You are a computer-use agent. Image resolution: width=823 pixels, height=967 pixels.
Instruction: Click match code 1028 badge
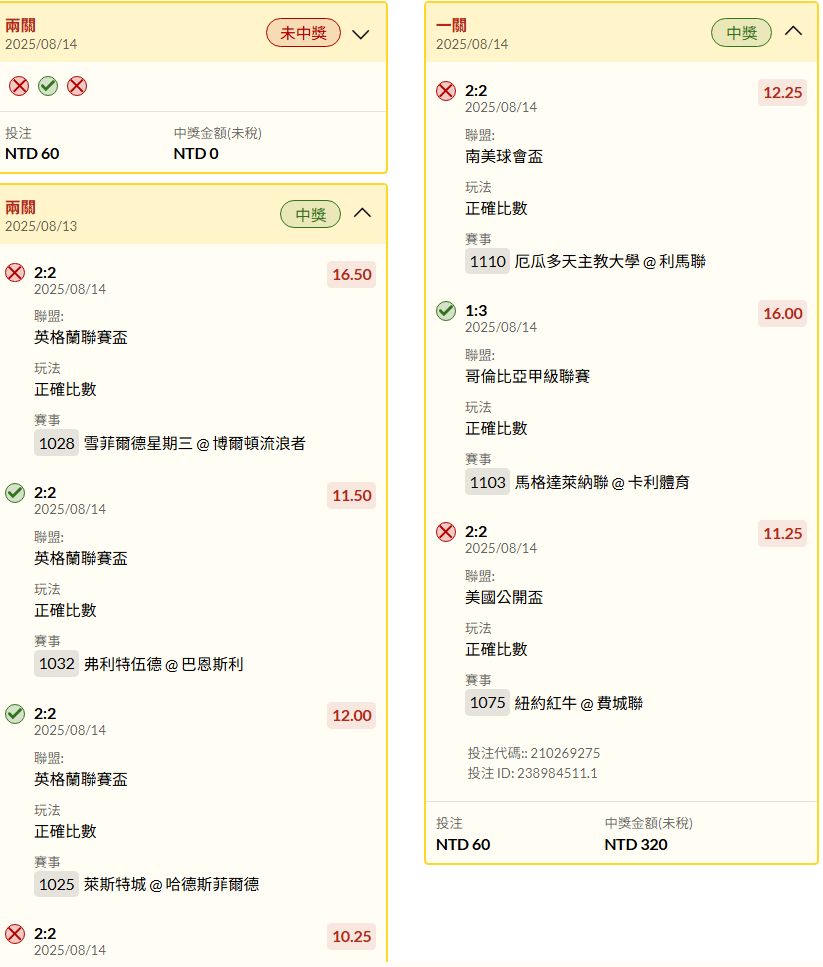pos(56,443)
